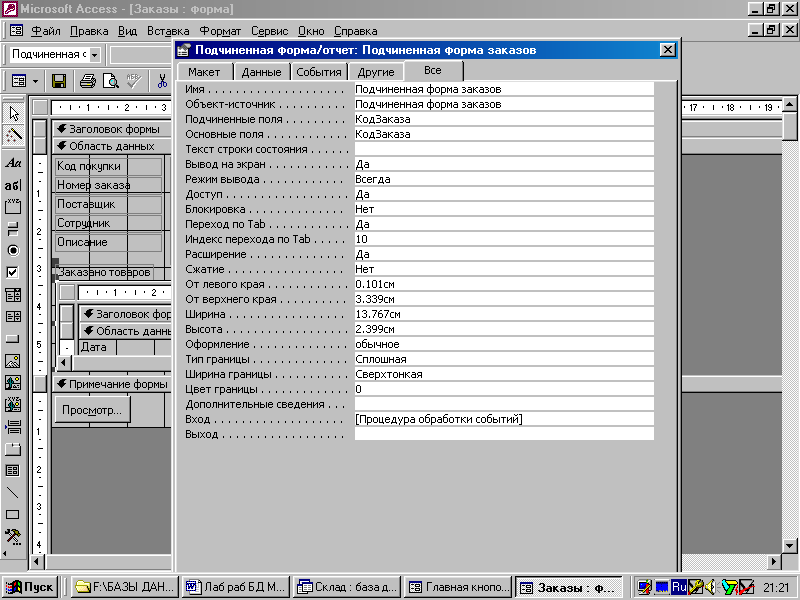Switch to Лаб раб БД taskbar button

[236, 587]
